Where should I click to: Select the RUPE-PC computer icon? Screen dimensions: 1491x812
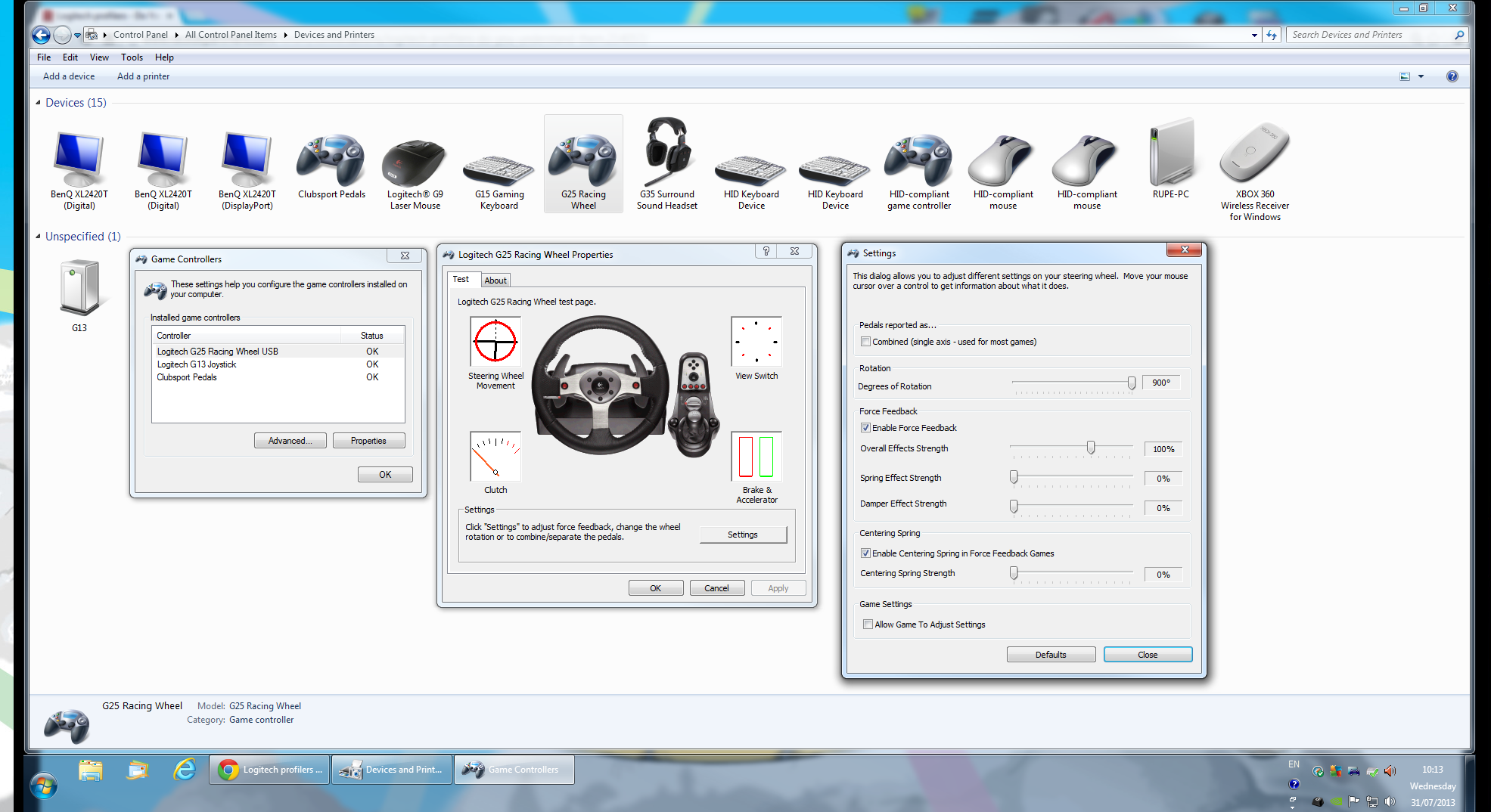pyautogui.click(x=1170, y=153)
